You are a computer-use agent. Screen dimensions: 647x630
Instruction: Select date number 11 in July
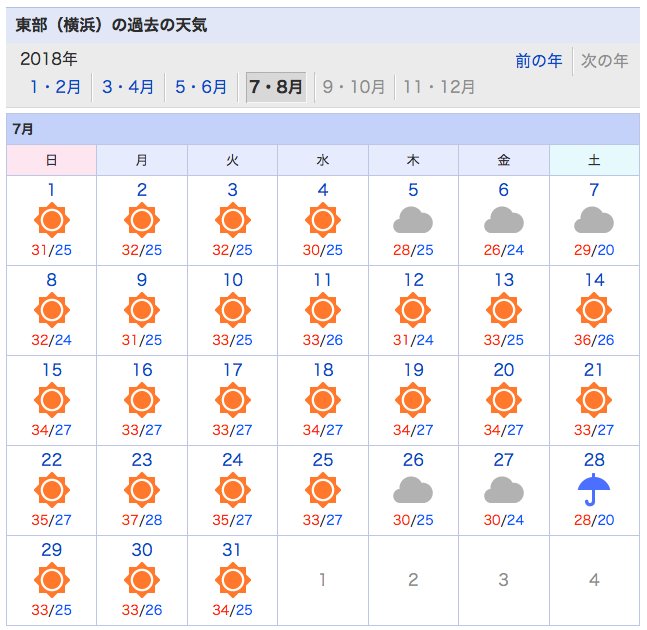(323, 280)
